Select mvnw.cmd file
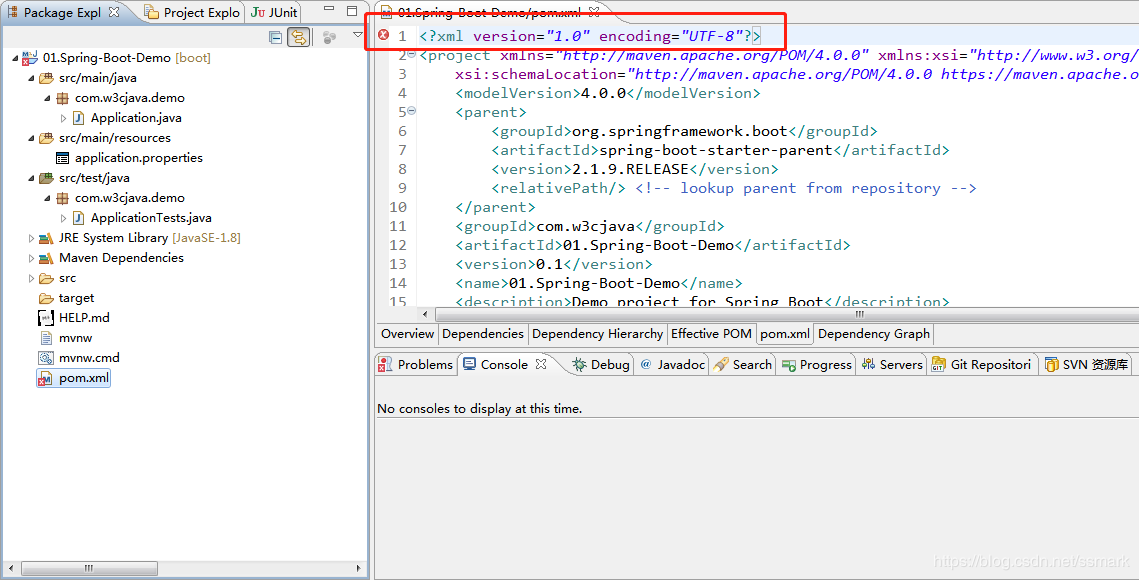1139x580 pixels. (89, 358)
